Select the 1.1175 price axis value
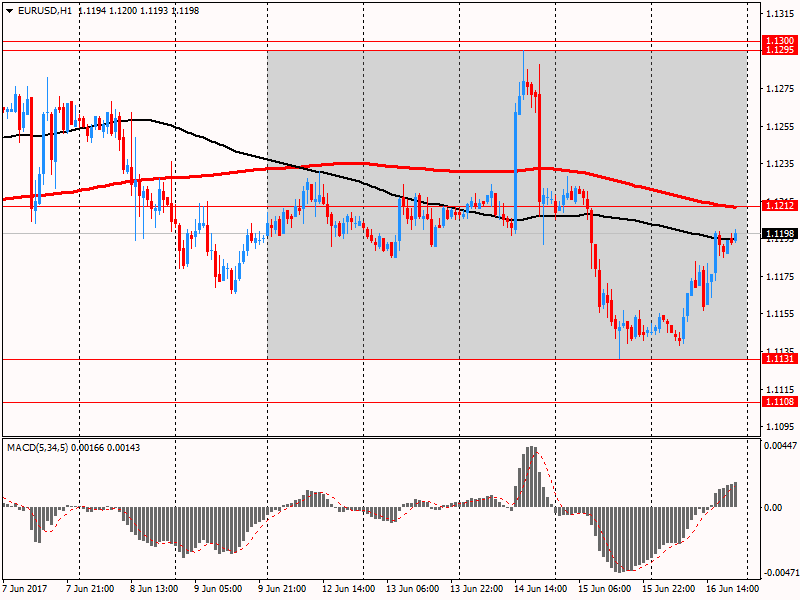The height and width of the screenshot is (600, 800). point(780,277)
